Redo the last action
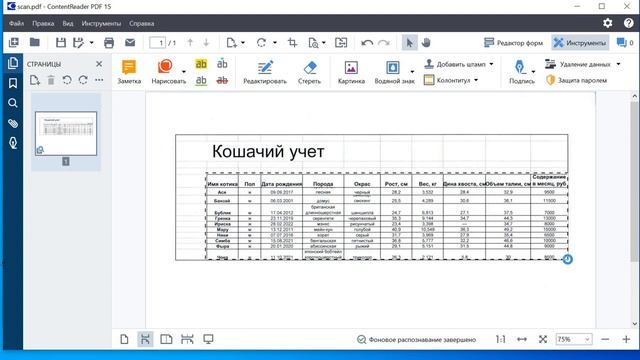640x360 pixels. (x=384, y=42)
